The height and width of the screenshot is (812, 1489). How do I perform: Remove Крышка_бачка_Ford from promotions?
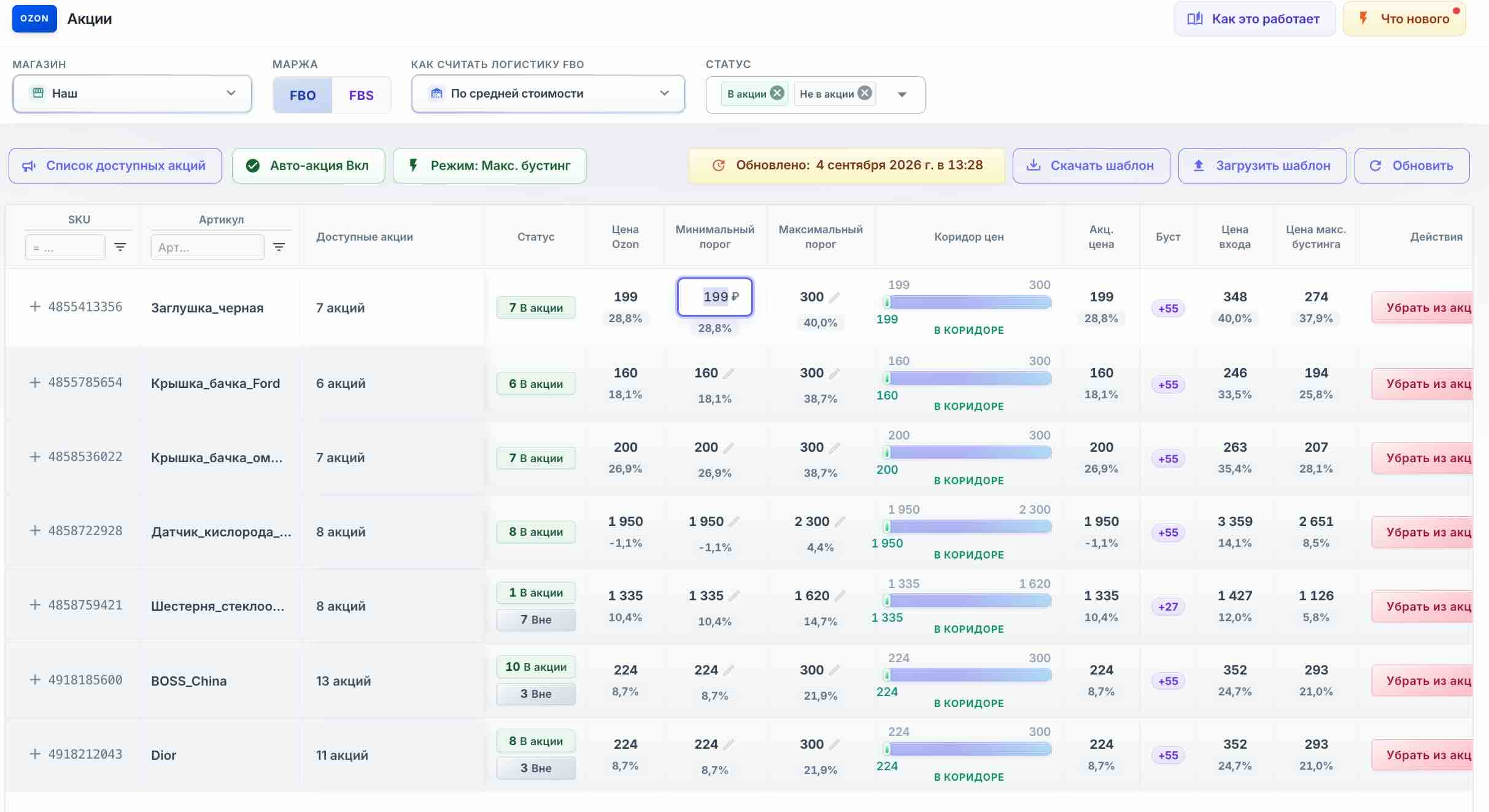[x=1421, y=384]
